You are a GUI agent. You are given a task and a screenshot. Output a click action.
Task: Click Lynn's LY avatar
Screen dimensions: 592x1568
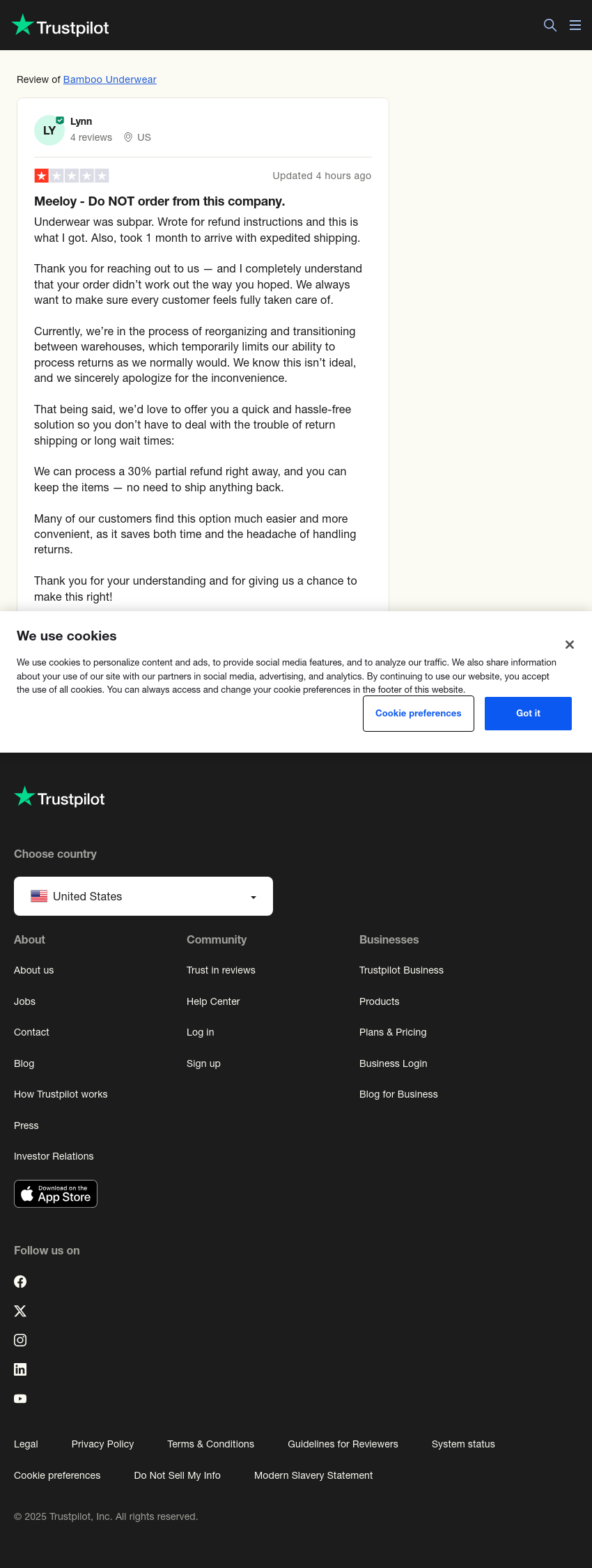coord(49,130)
